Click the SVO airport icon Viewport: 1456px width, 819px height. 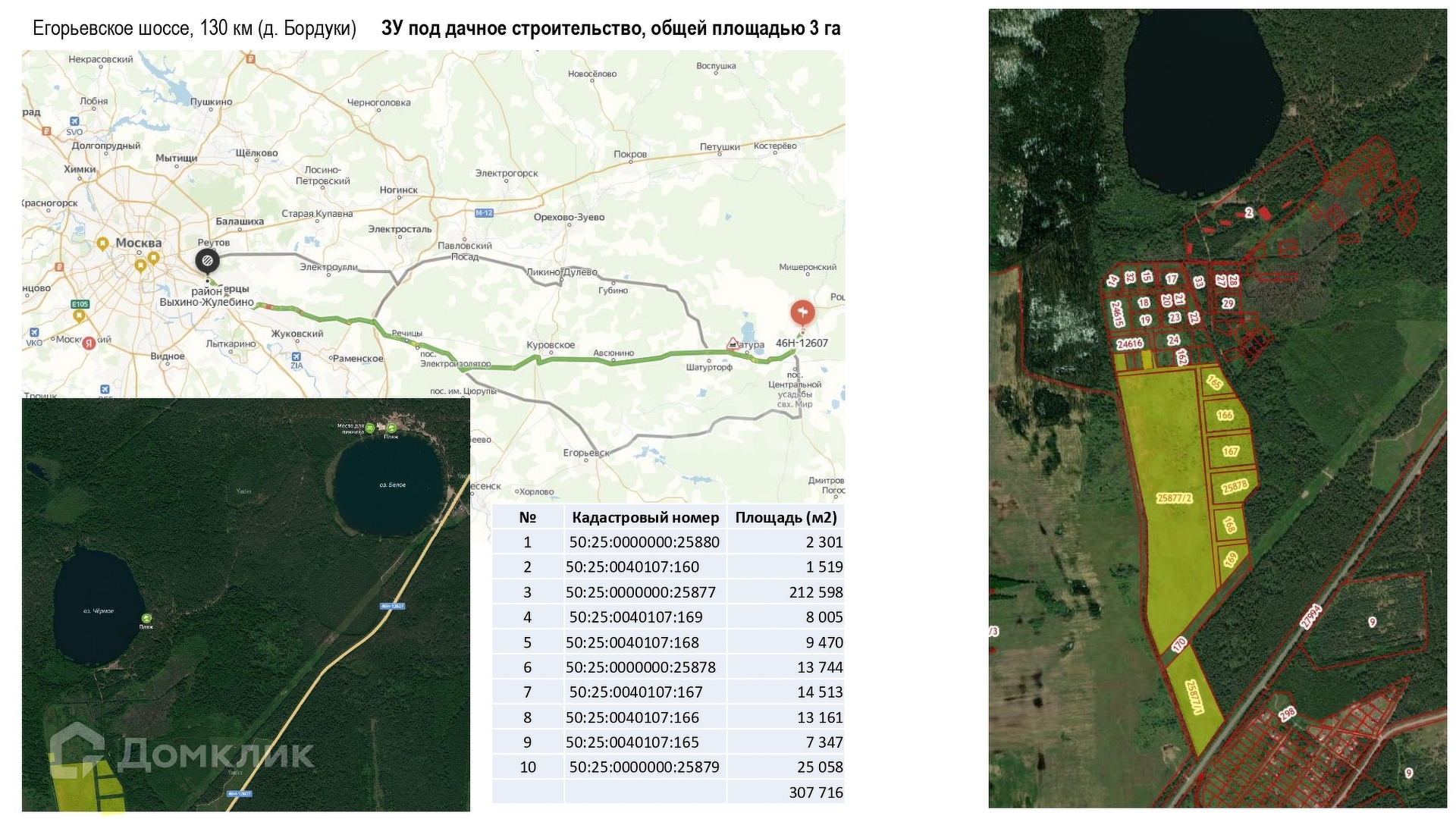click(x=74, y=121)
